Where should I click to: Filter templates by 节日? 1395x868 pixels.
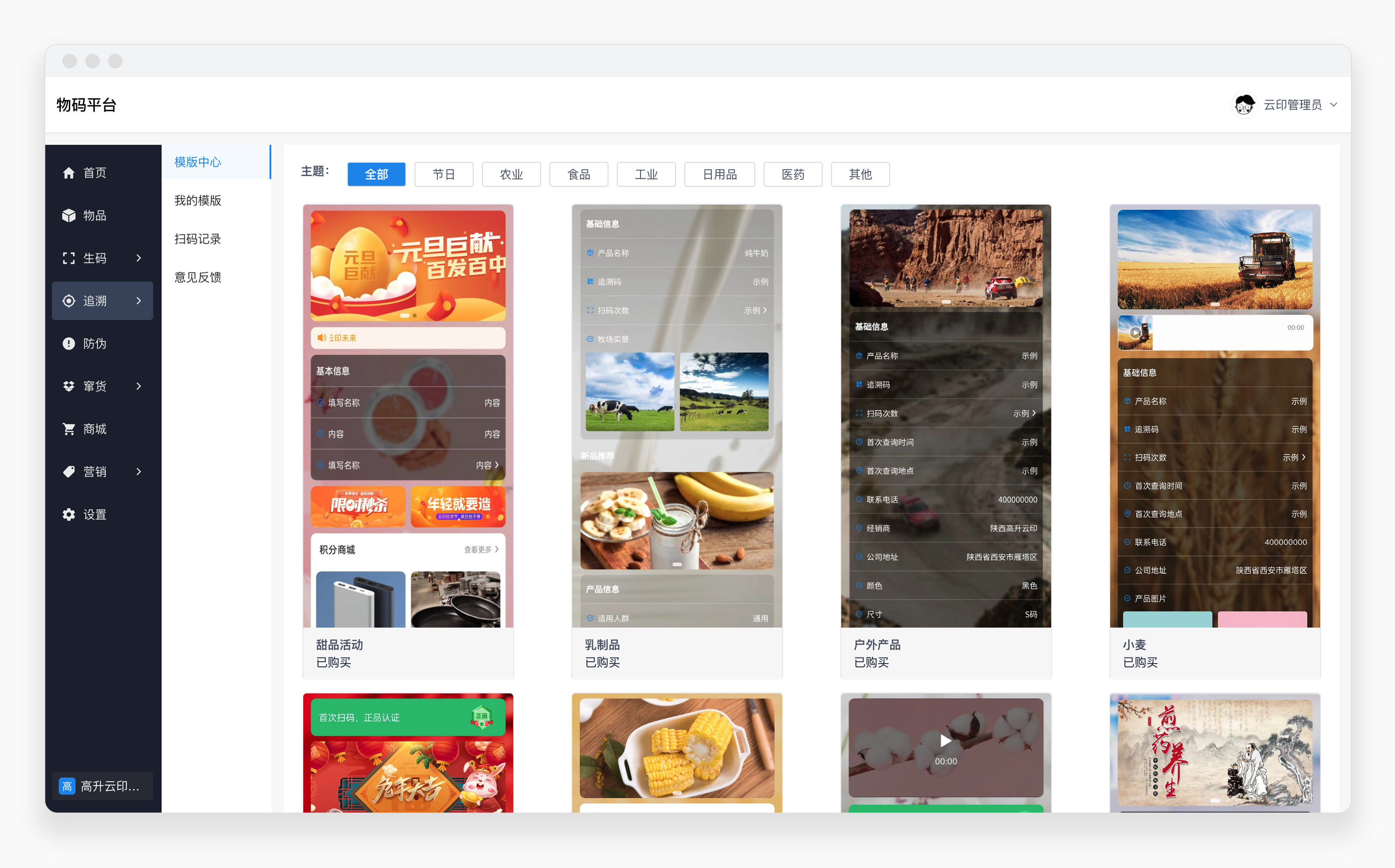(443, 174)
